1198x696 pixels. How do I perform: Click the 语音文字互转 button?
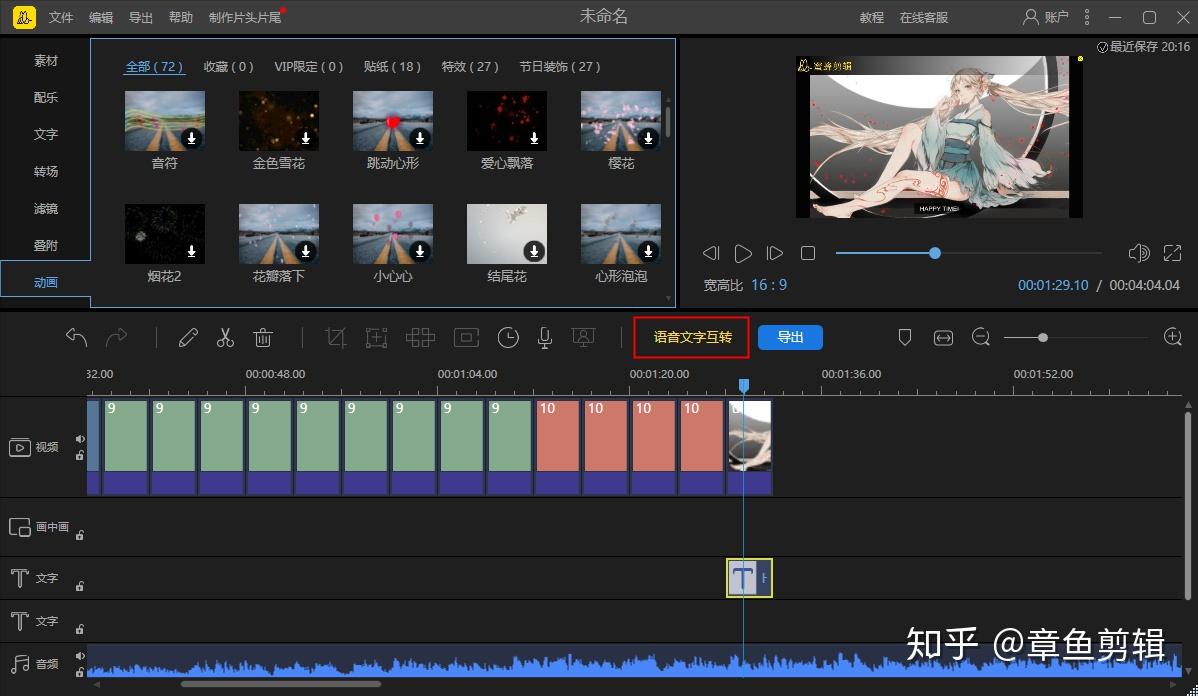tap(691, 337)
